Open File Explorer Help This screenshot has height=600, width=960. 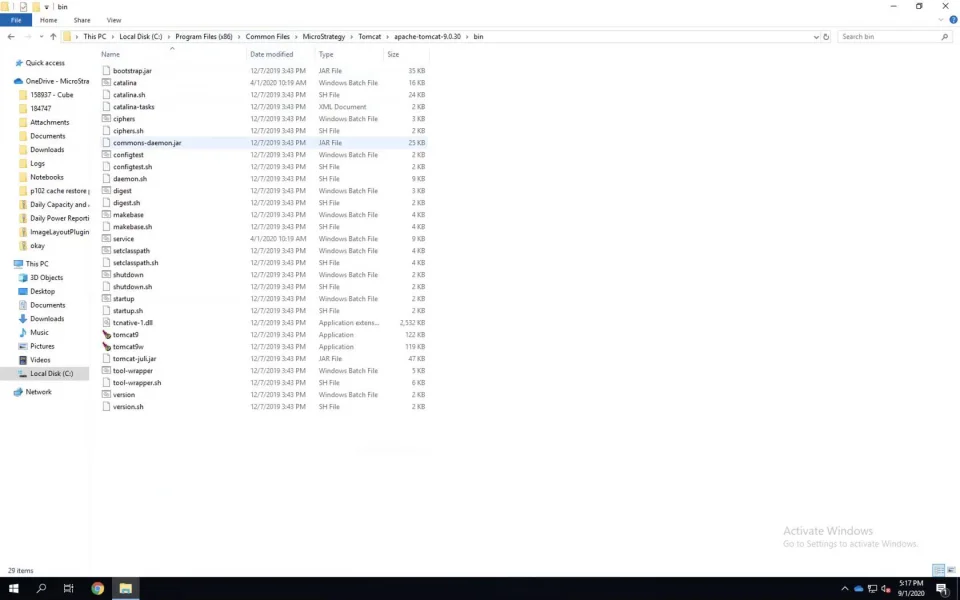tap(953, 20)
